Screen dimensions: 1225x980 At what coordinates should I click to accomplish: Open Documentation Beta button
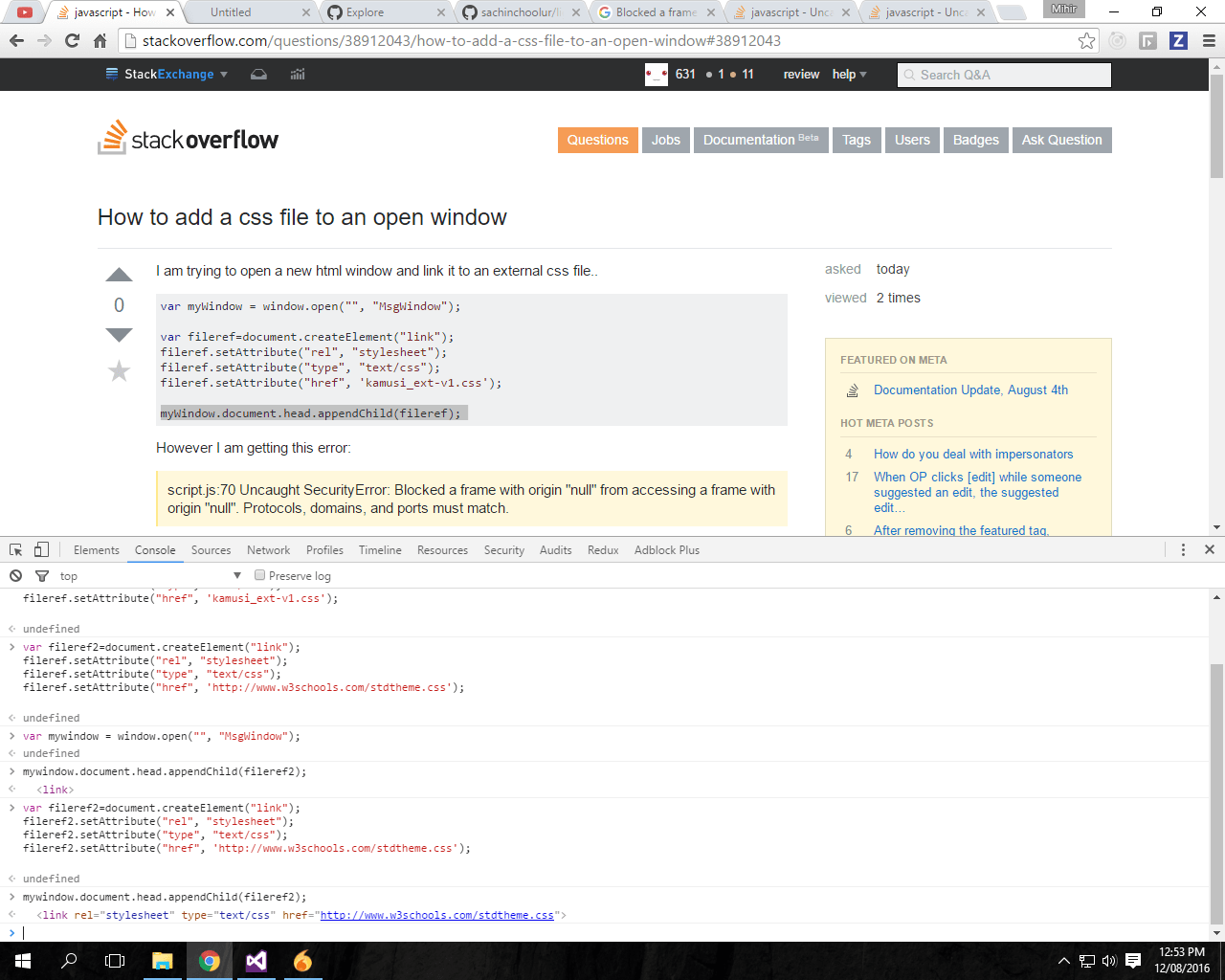(x=761, y=140)
